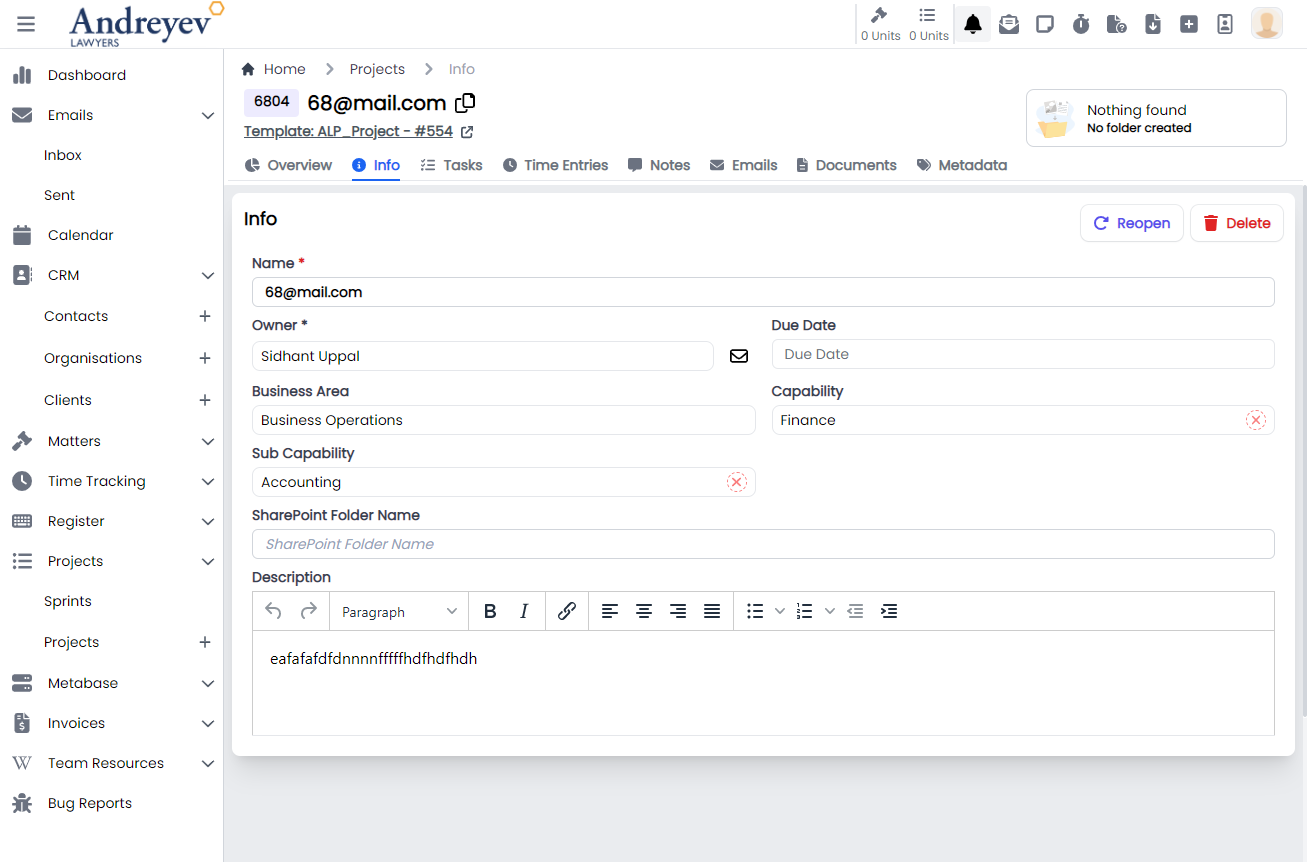The height and width of the screenshot is (862, 1307).
Task: Clear the Finance capability selection
Action: click(1255, 420)
